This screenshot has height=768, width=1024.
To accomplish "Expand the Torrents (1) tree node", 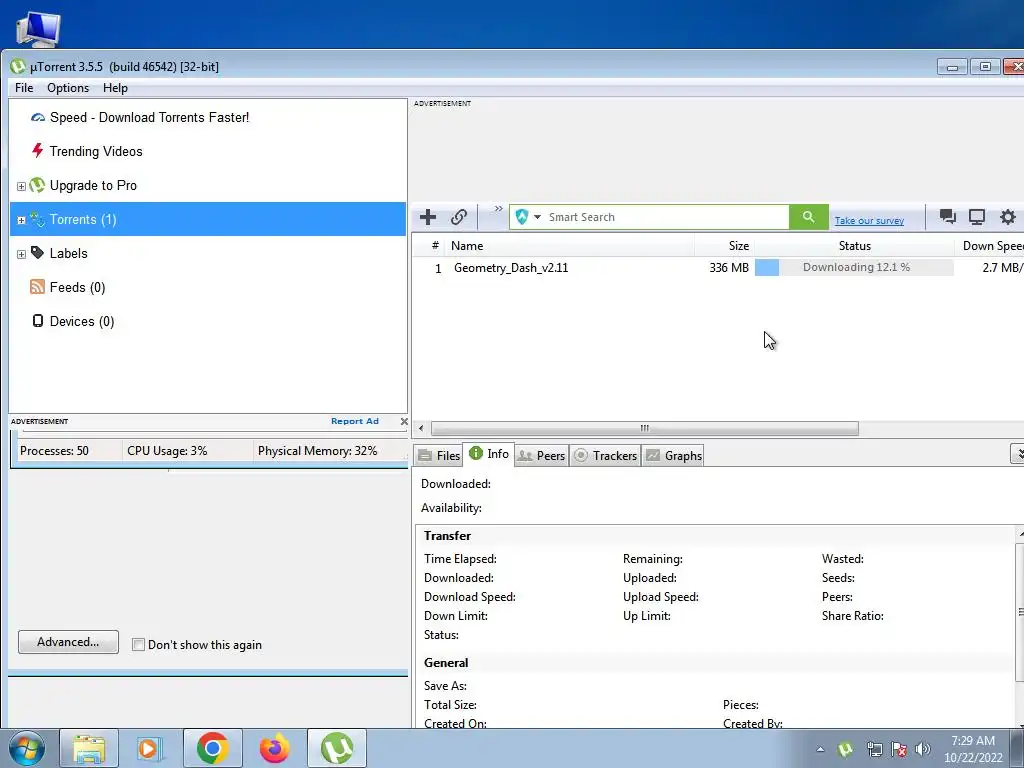I will [21, 220].
